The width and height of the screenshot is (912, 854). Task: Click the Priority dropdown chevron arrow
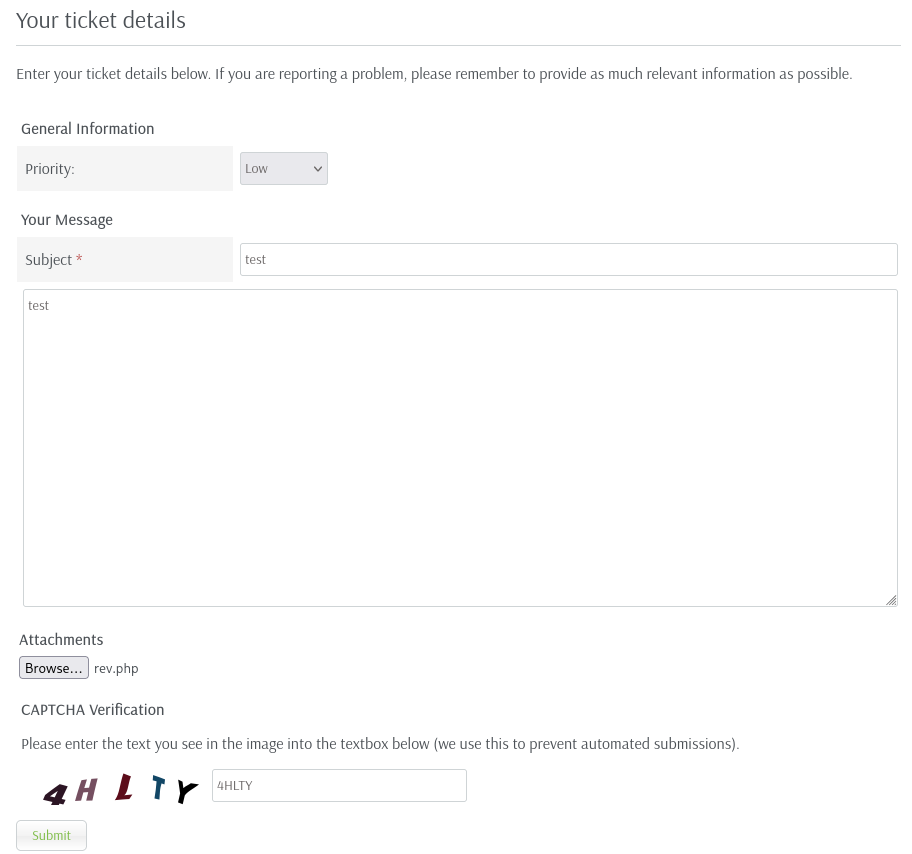coord(318,169)
